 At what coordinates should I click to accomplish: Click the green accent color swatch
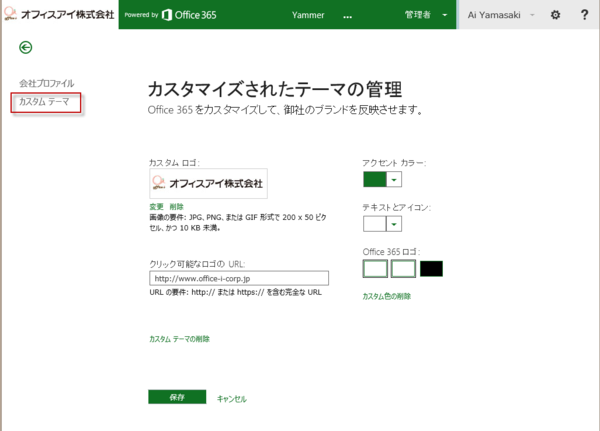click(375, 179)
